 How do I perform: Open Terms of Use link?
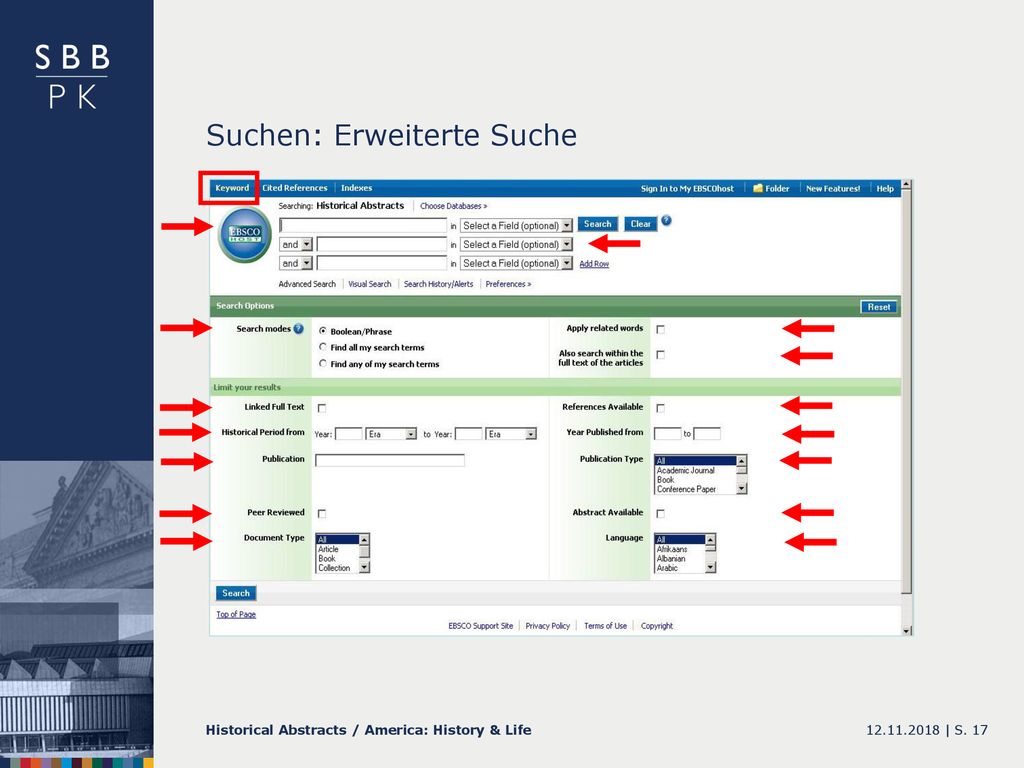pos(605,626)
